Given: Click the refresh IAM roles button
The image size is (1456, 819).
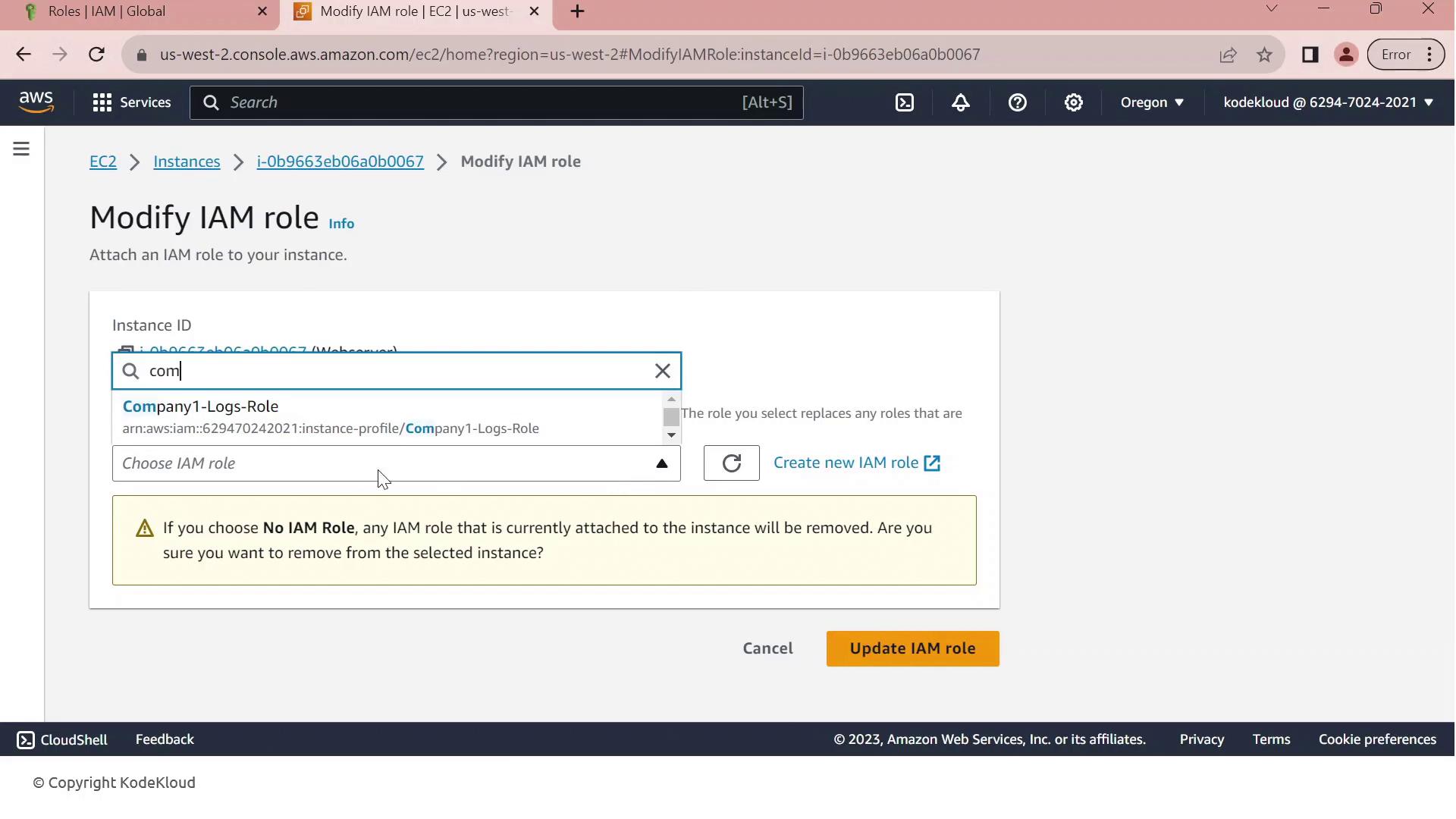Looking at the screenshot, I should coord(731,463).
